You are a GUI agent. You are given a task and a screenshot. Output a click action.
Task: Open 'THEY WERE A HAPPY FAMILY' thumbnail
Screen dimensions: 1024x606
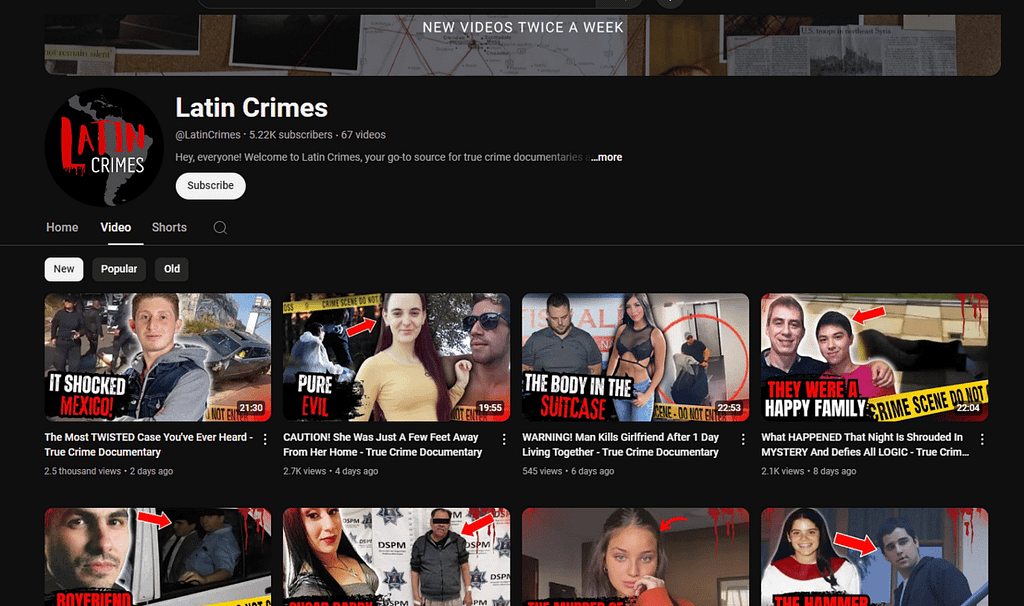[874, 357]
